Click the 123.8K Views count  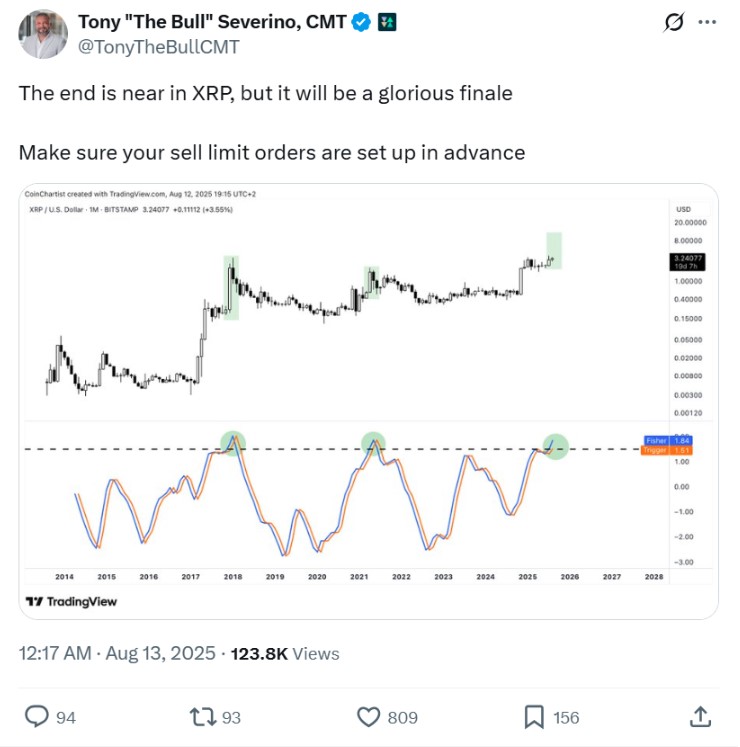pos(285,654)
